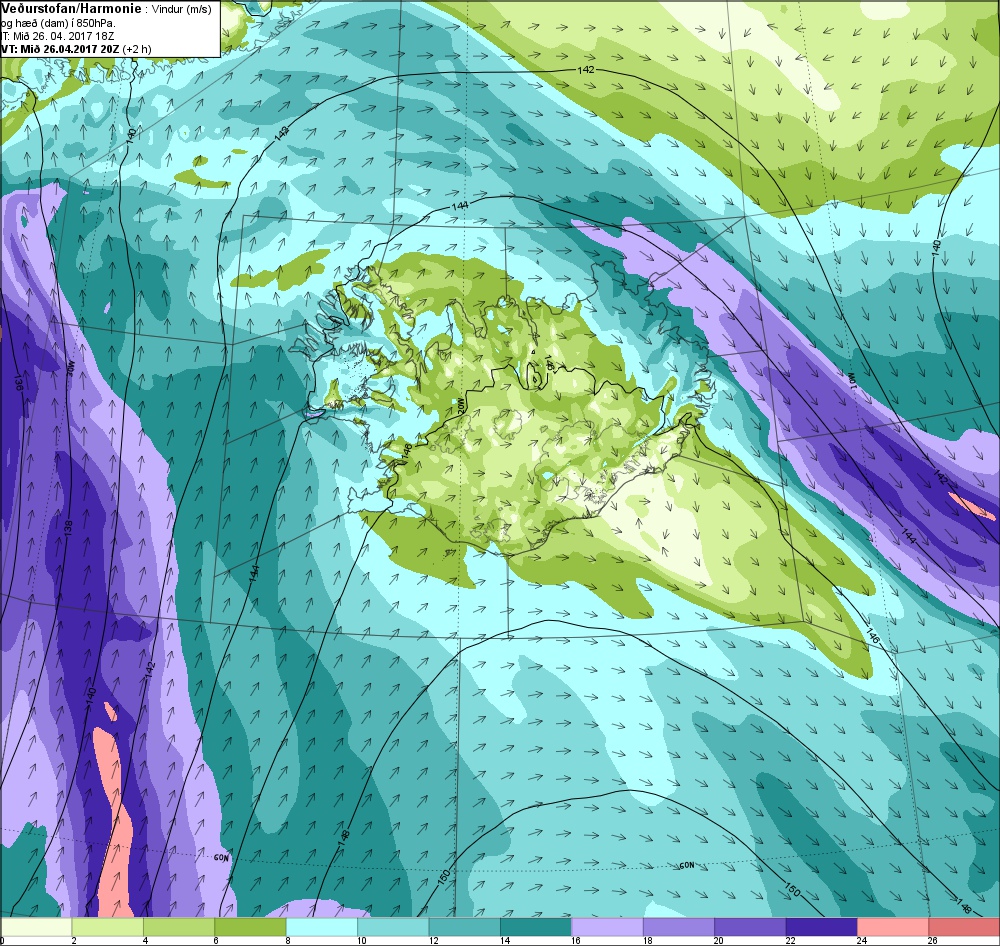Click the "138" height contour label

point(69,528)
